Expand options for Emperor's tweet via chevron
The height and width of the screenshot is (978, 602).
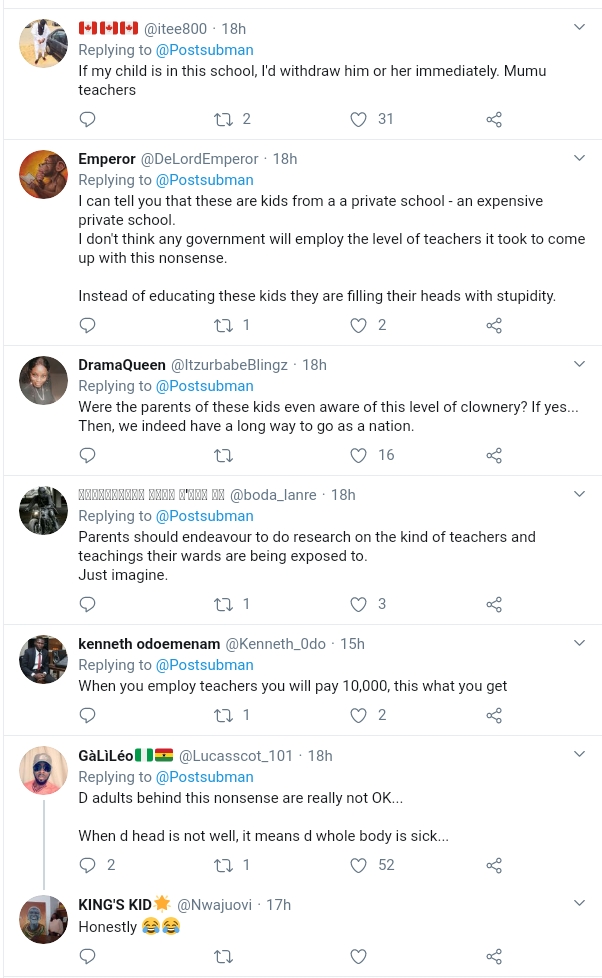[579, 158]
